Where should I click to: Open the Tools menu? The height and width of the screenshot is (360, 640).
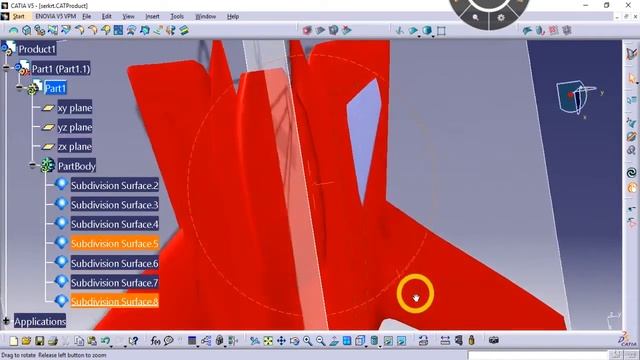coord(177,16)
